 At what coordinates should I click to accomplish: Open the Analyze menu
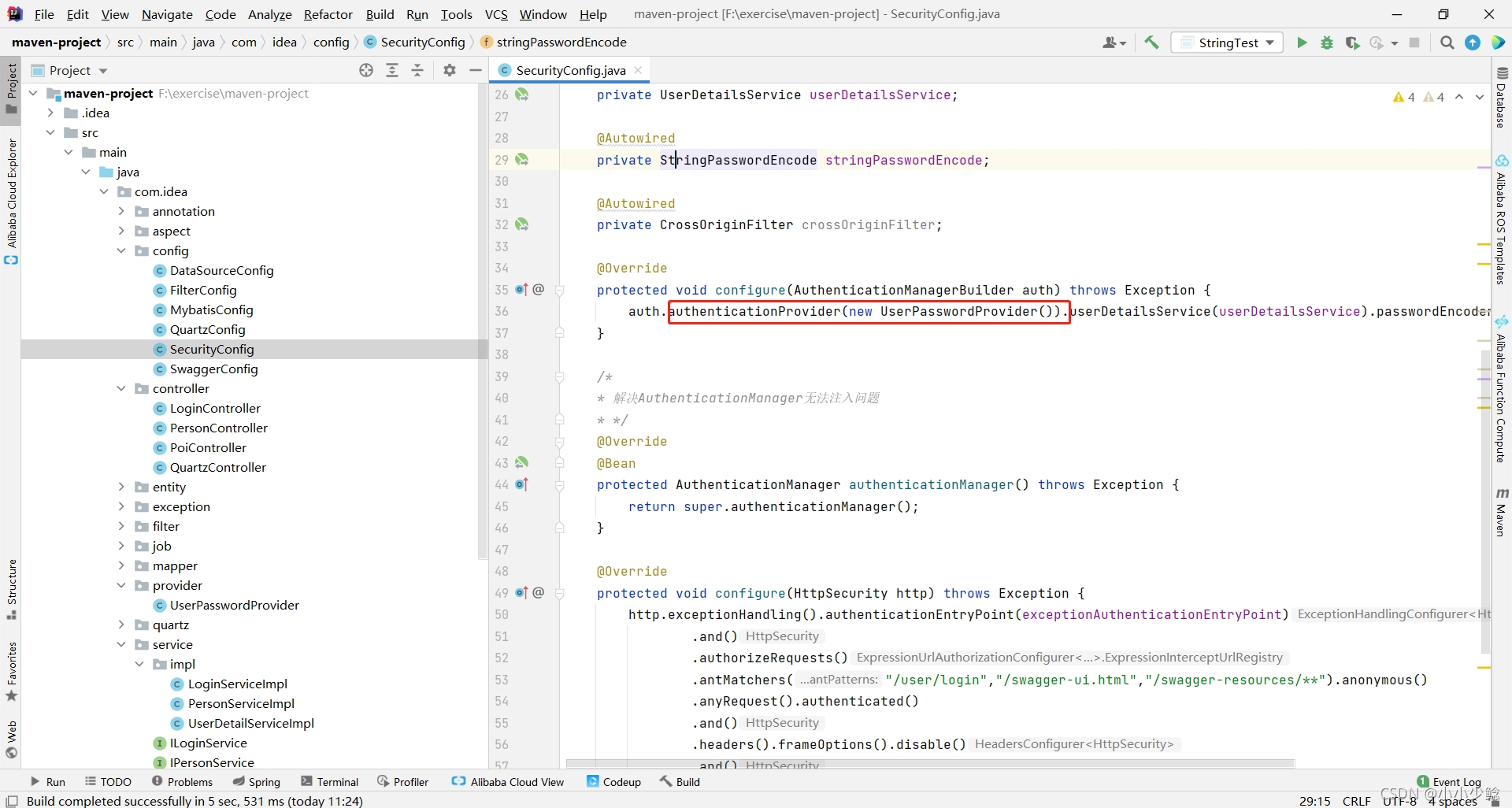269,14
